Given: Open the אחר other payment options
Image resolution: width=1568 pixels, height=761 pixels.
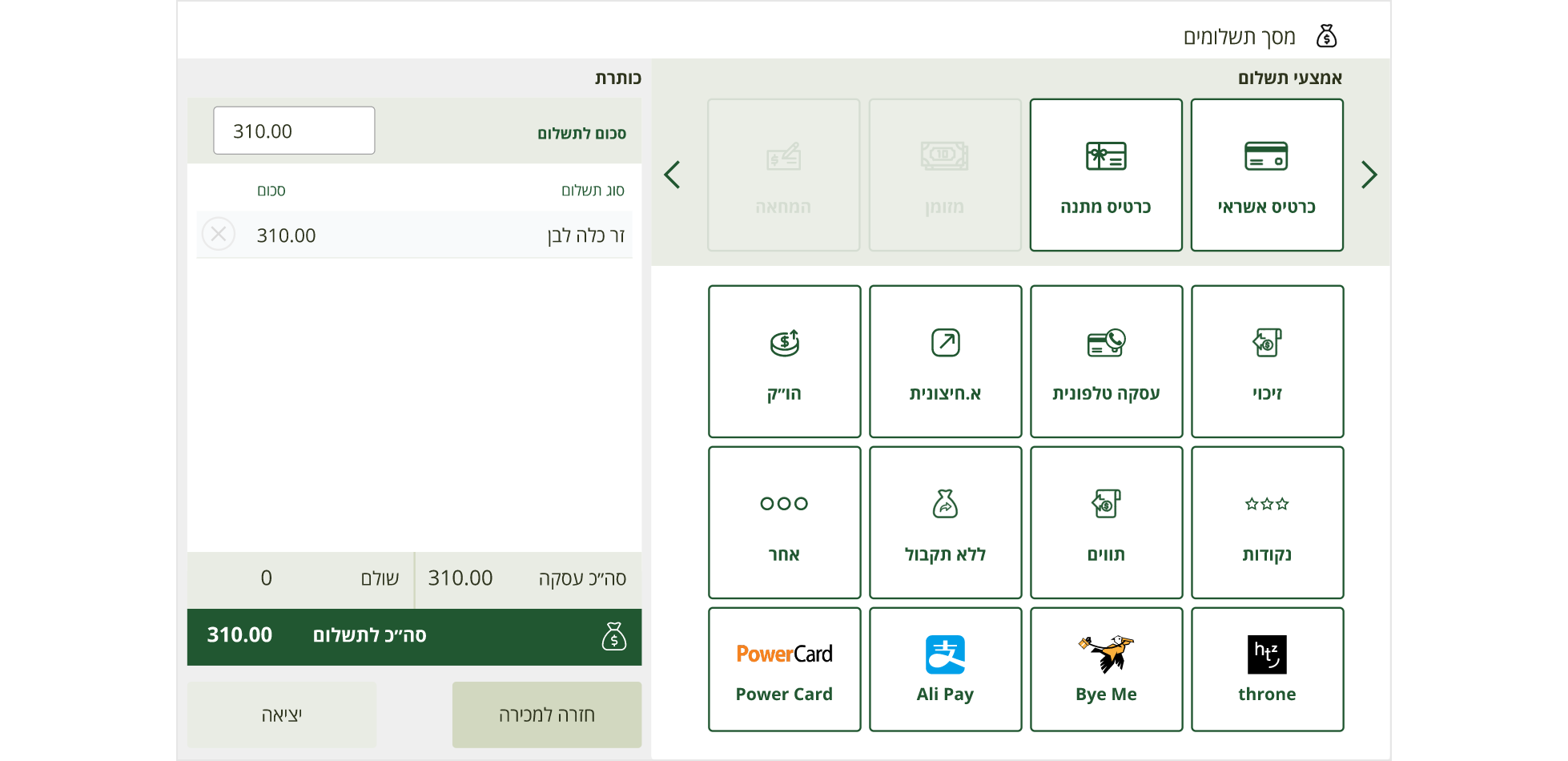Looking at the screenshot, I should tap(784, 522).
